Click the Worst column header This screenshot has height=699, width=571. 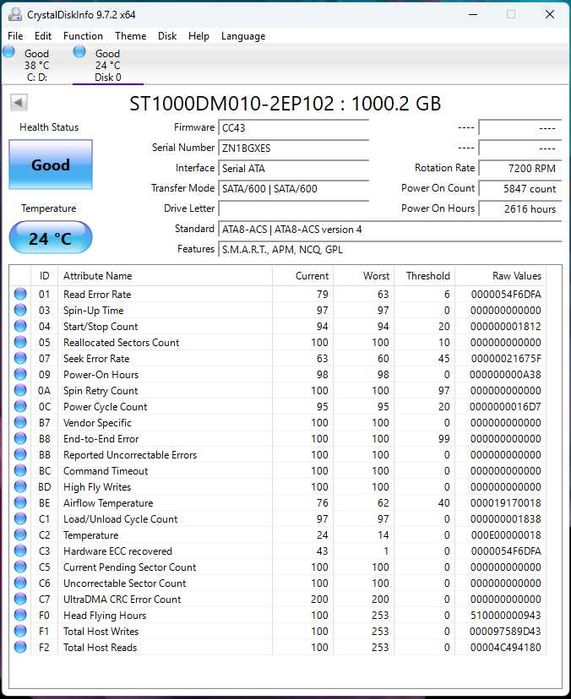click(364, 275)
